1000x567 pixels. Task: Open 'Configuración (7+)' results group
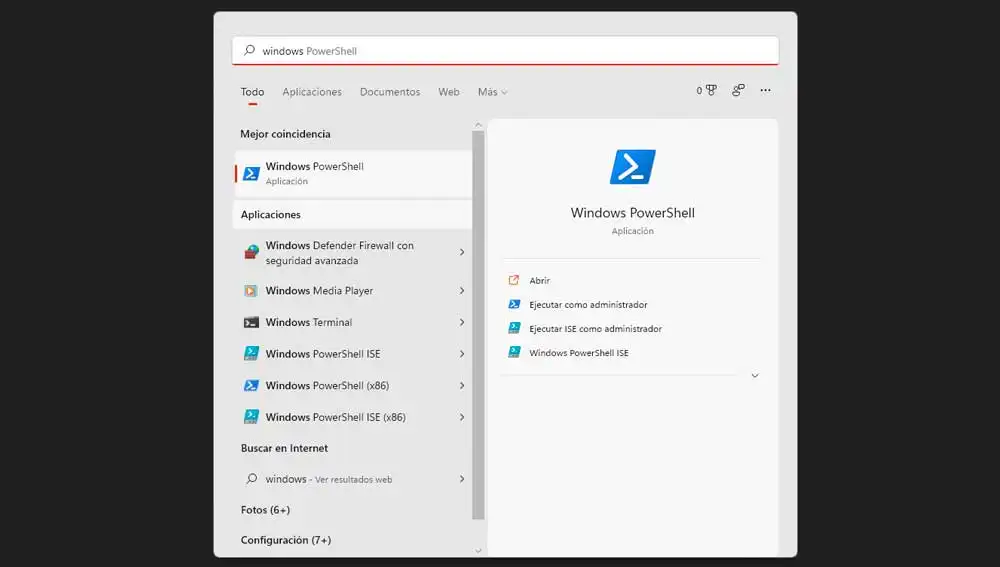pyautogui.click(x=286, y=540)
